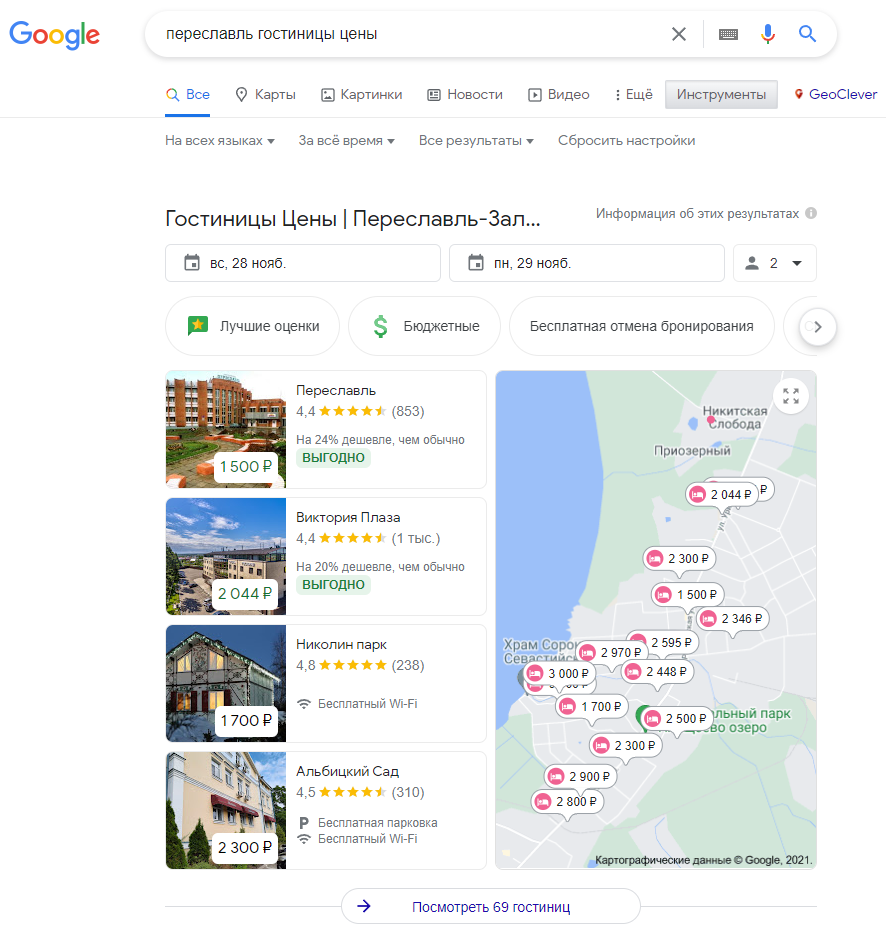Click the (853) reviews count
The image size is (886, 928).
tap(408, 411)
